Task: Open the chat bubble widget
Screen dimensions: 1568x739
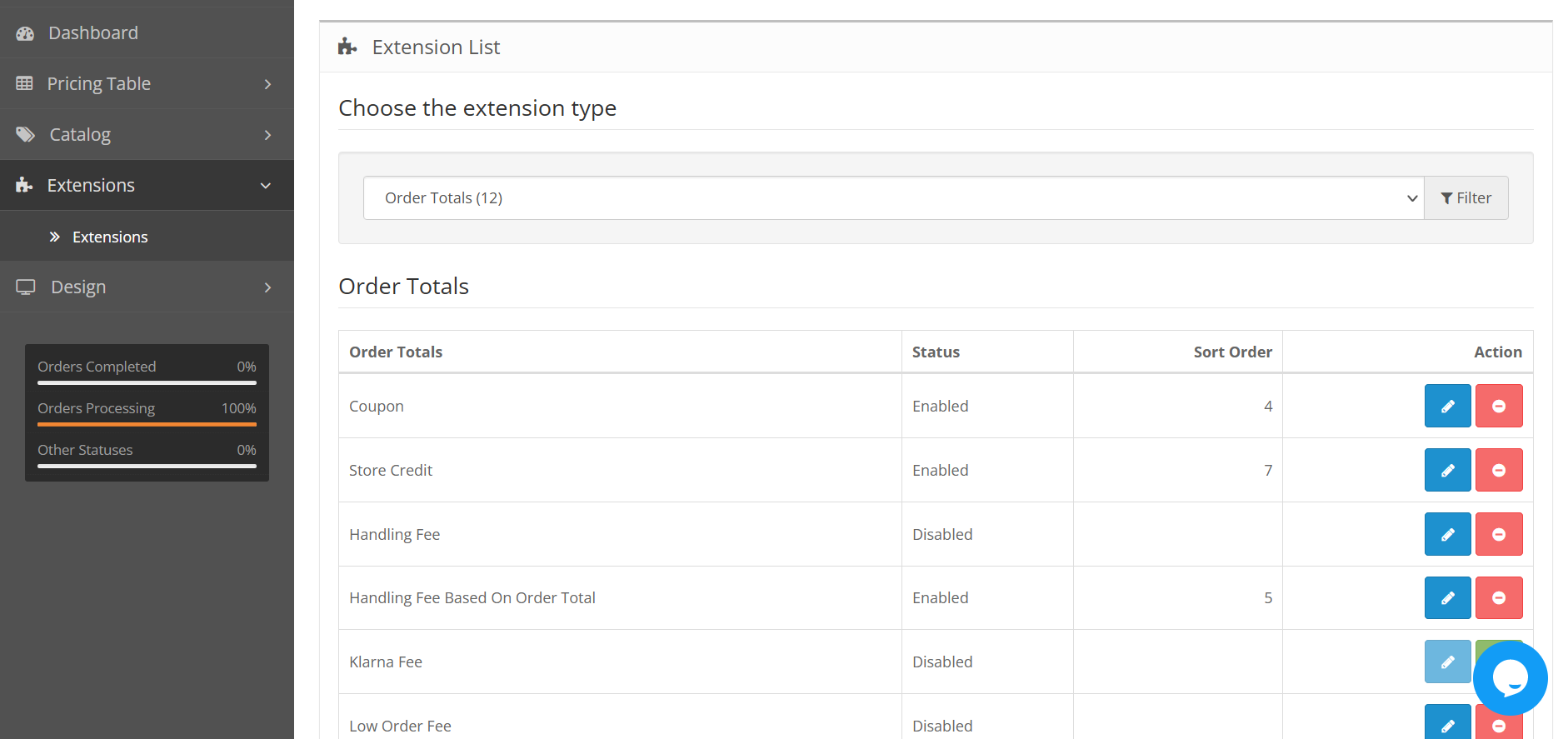Action: [x=1510, y=678]
